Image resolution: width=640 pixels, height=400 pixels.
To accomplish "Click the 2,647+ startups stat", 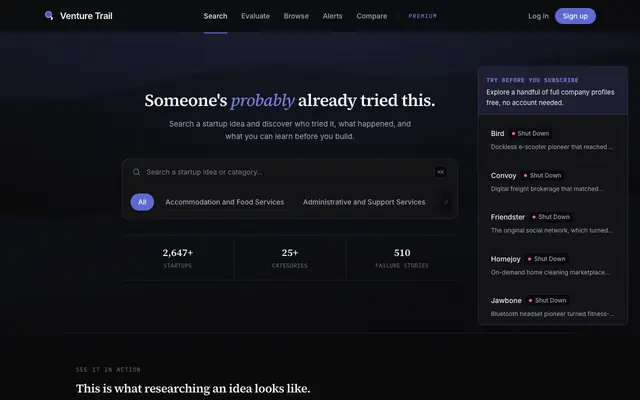I will (178, 258).
